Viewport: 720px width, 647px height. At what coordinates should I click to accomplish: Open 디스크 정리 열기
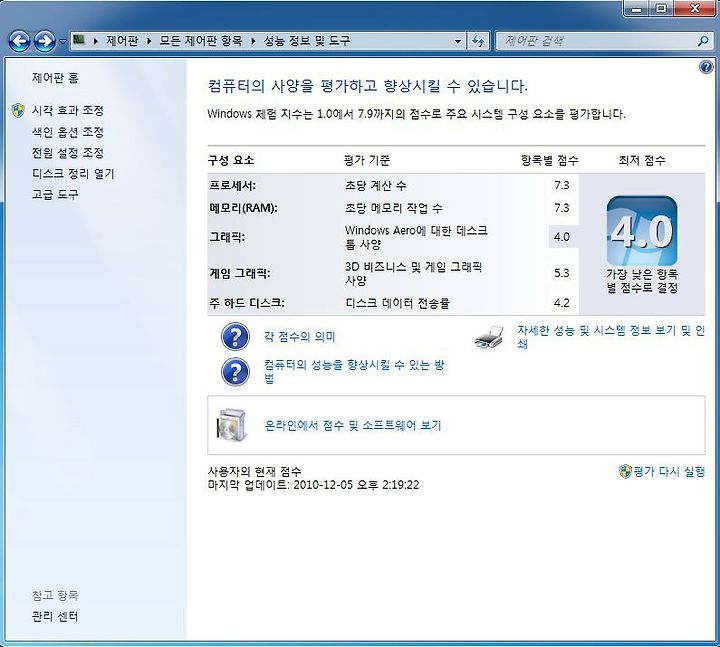[73, 174]
